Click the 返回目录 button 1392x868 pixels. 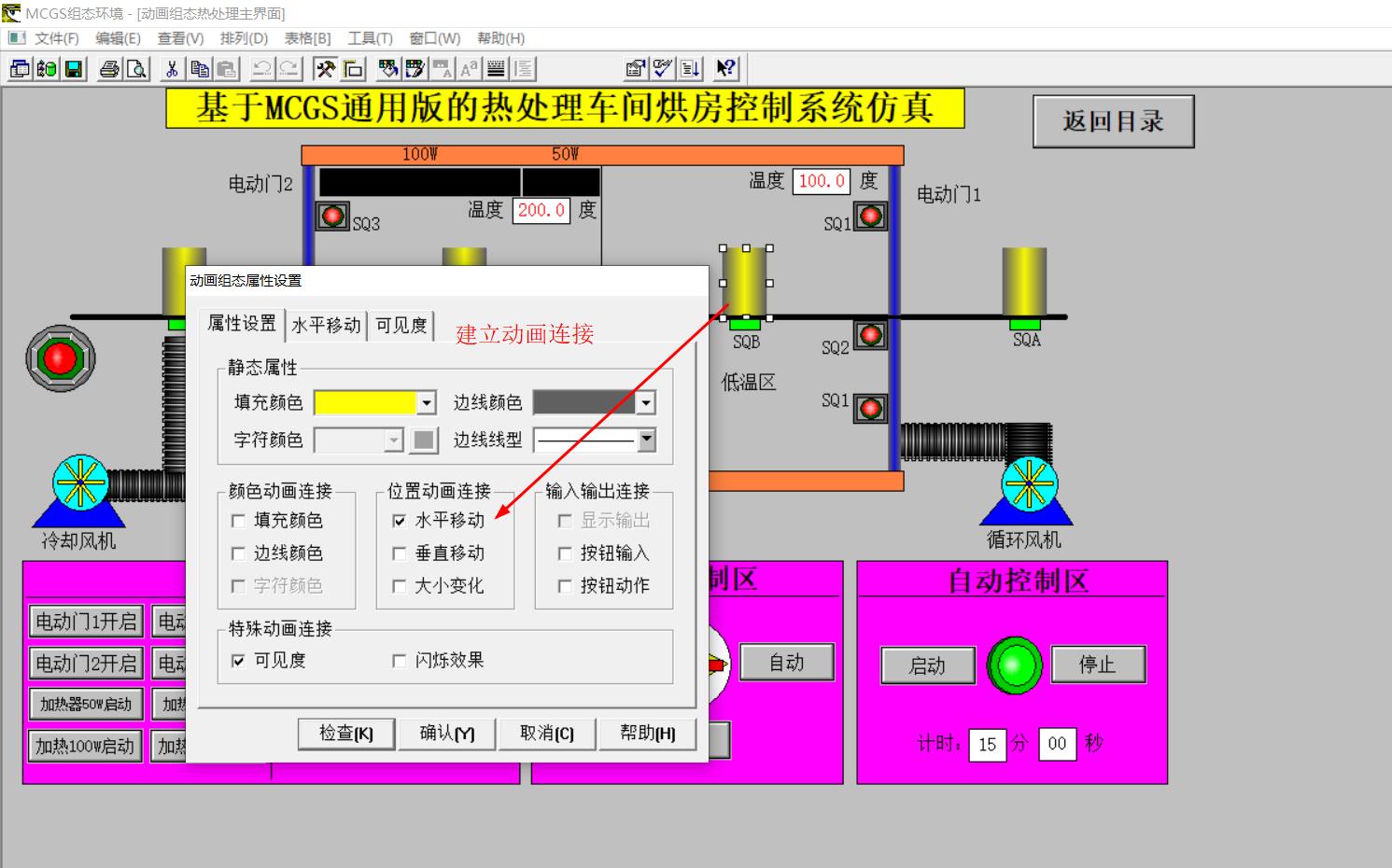(1113, 119)
